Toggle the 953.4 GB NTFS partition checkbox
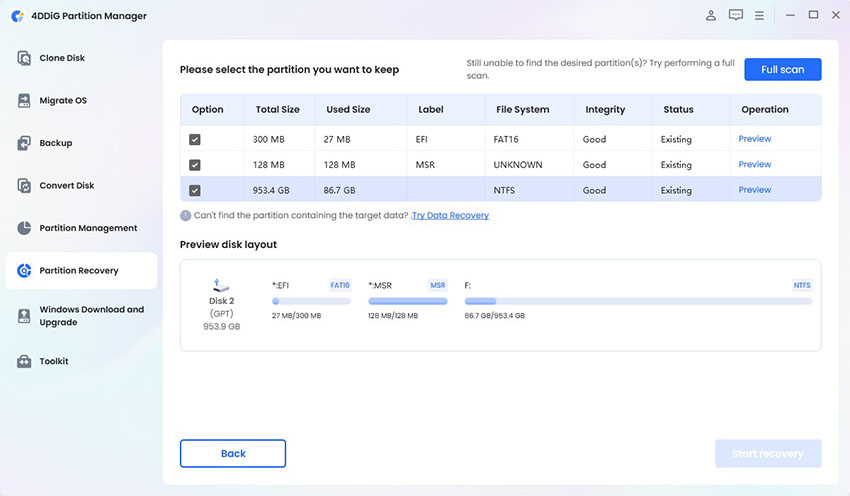The width and height of the screenshot is (850, 496). 195,190
